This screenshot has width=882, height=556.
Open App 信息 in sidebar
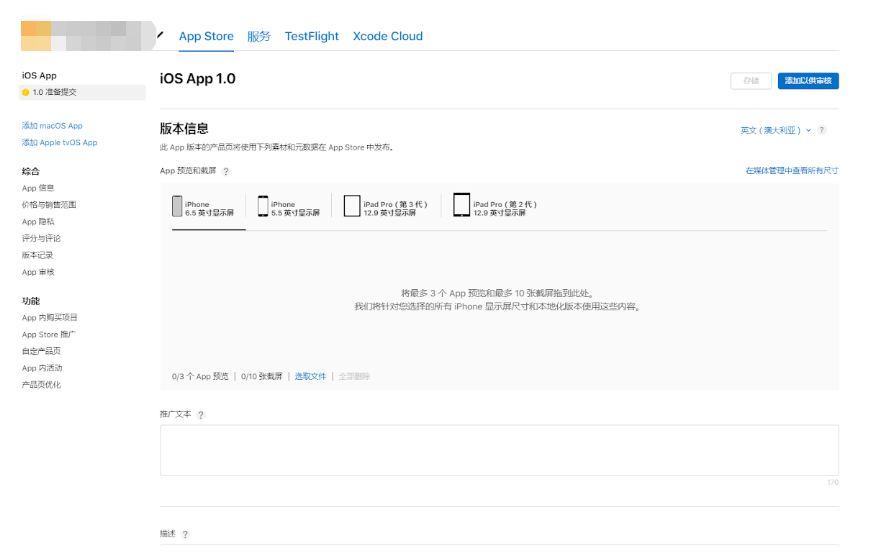click(x=38, y=188)
